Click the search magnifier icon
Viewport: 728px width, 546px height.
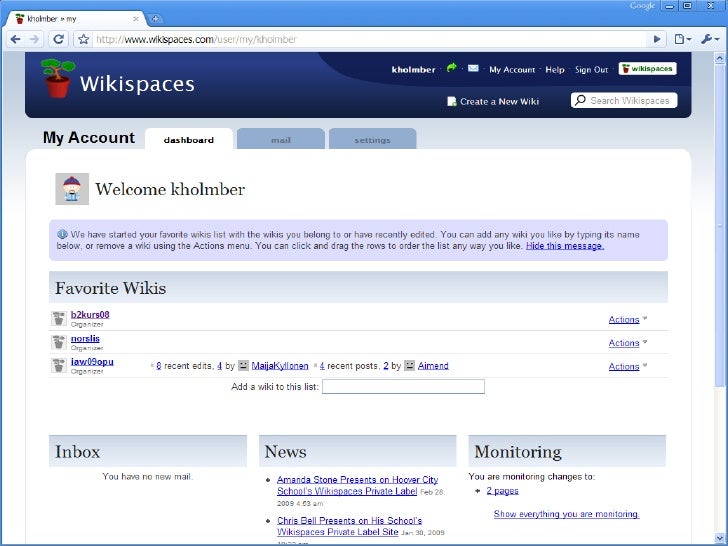580,100
